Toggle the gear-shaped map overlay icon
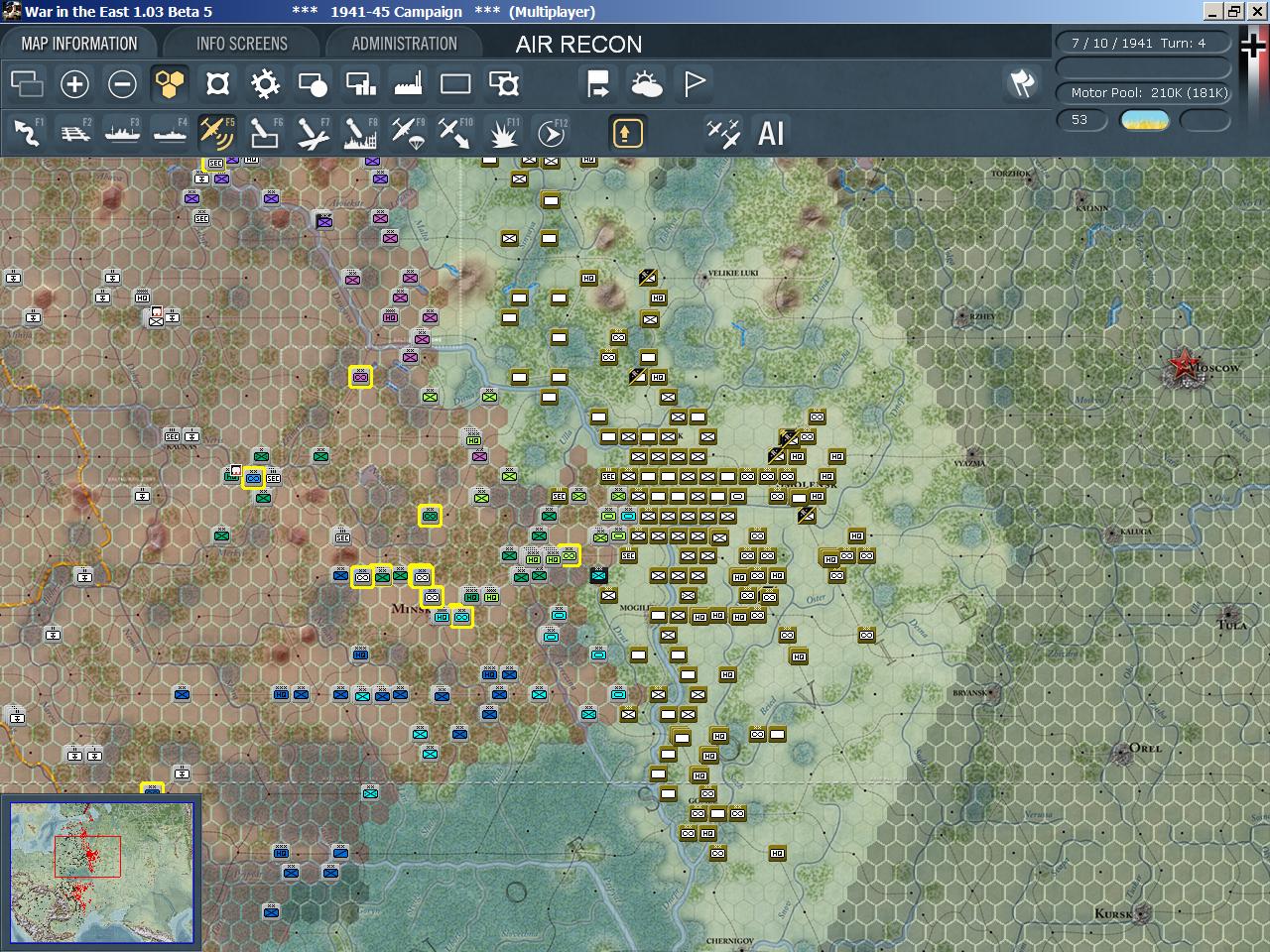The height and width of the screenshot is (952, 1270). [265, 84]
